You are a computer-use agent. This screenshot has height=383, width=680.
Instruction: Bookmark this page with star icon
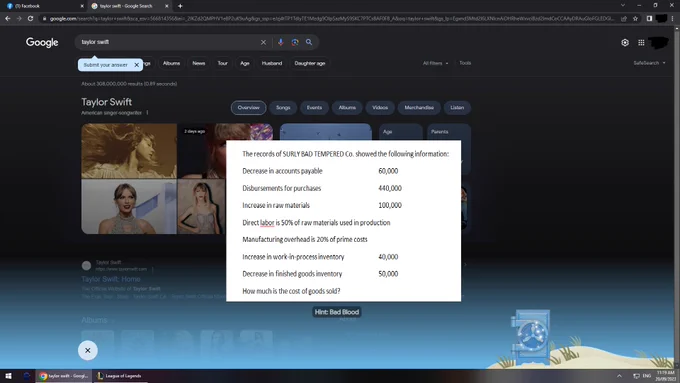point(635,18)
